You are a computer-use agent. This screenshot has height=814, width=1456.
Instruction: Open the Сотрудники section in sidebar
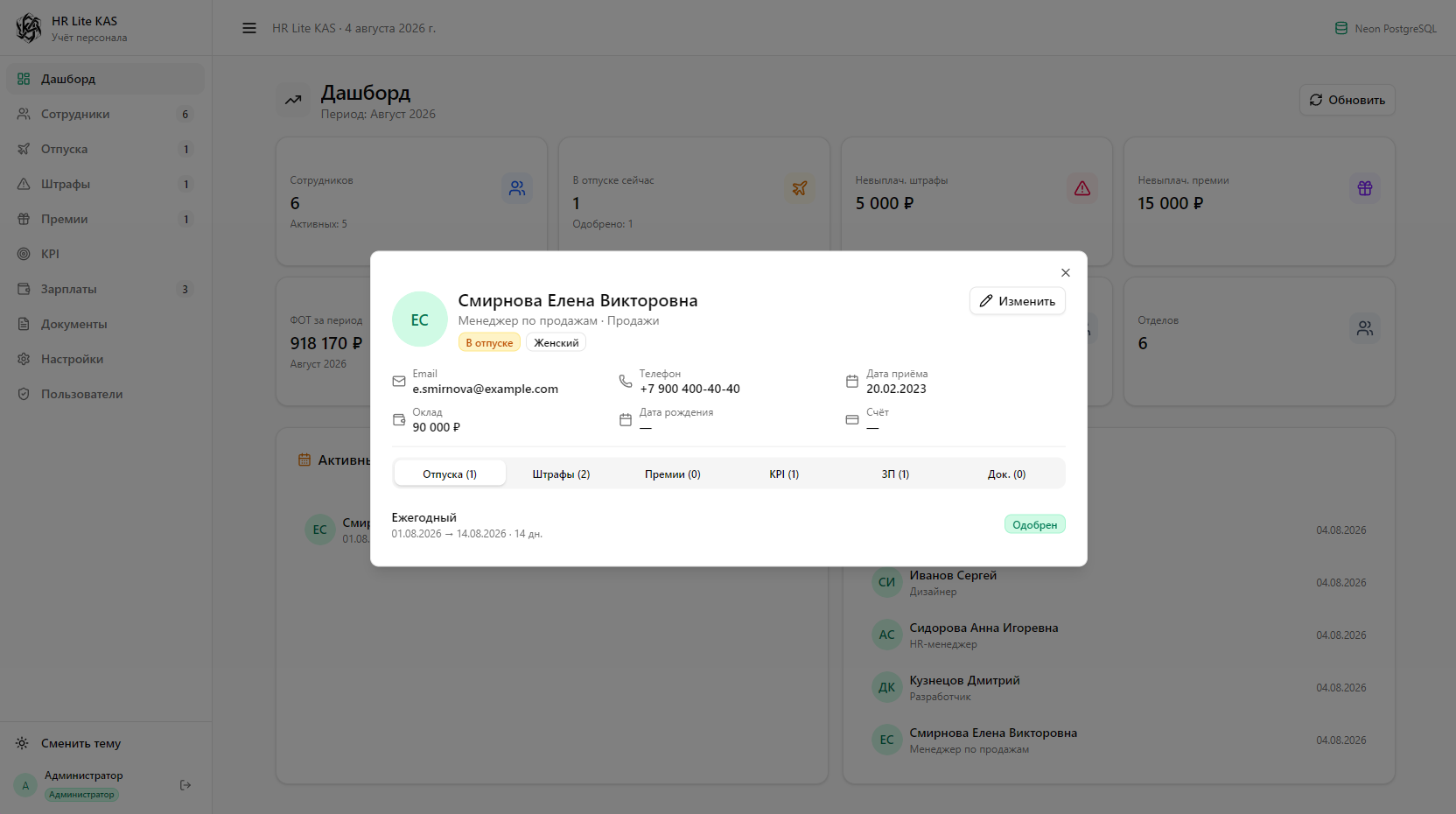(106, 114)
